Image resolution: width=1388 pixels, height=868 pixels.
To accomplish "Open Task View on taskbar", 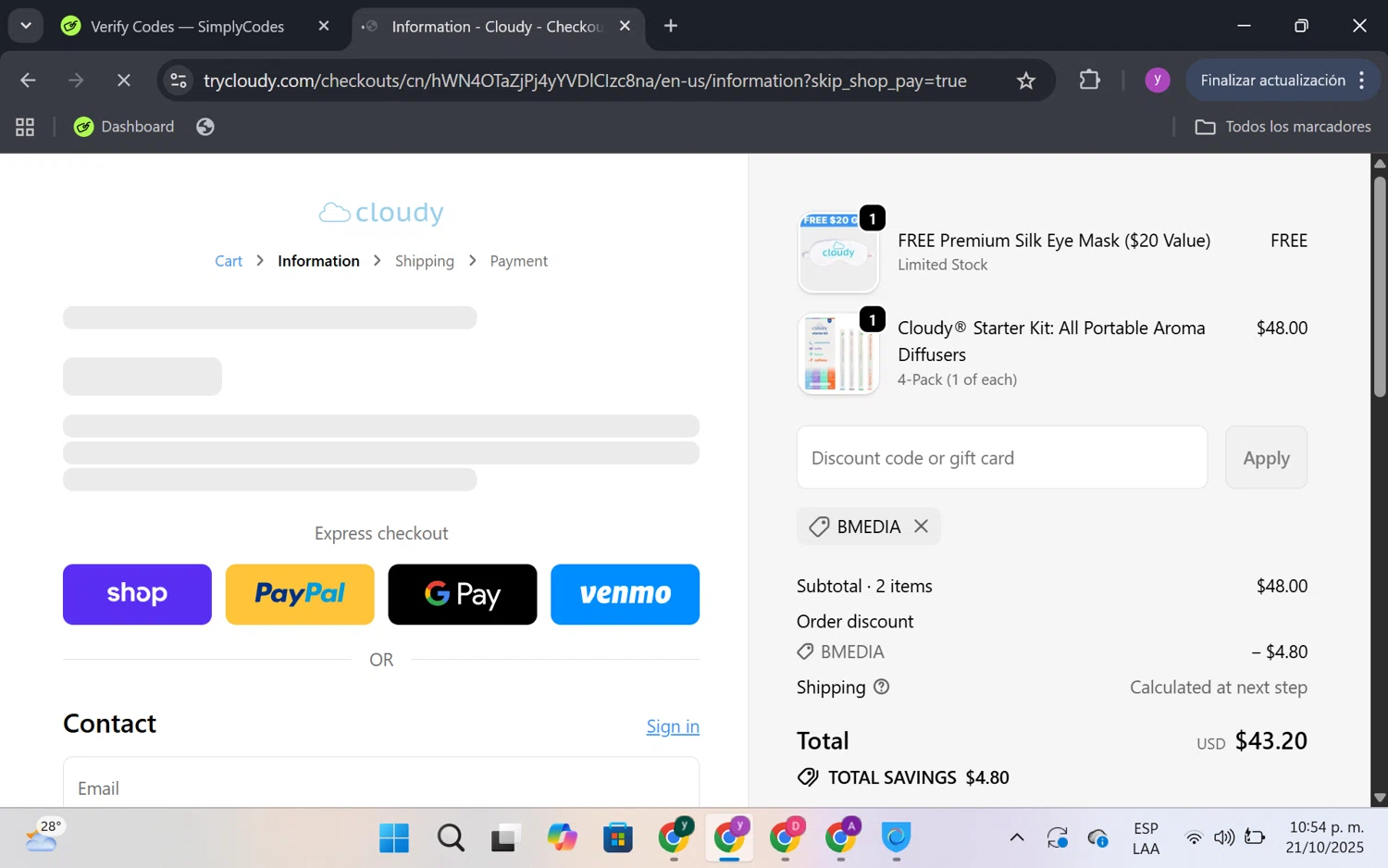I will tap(505, 837).
